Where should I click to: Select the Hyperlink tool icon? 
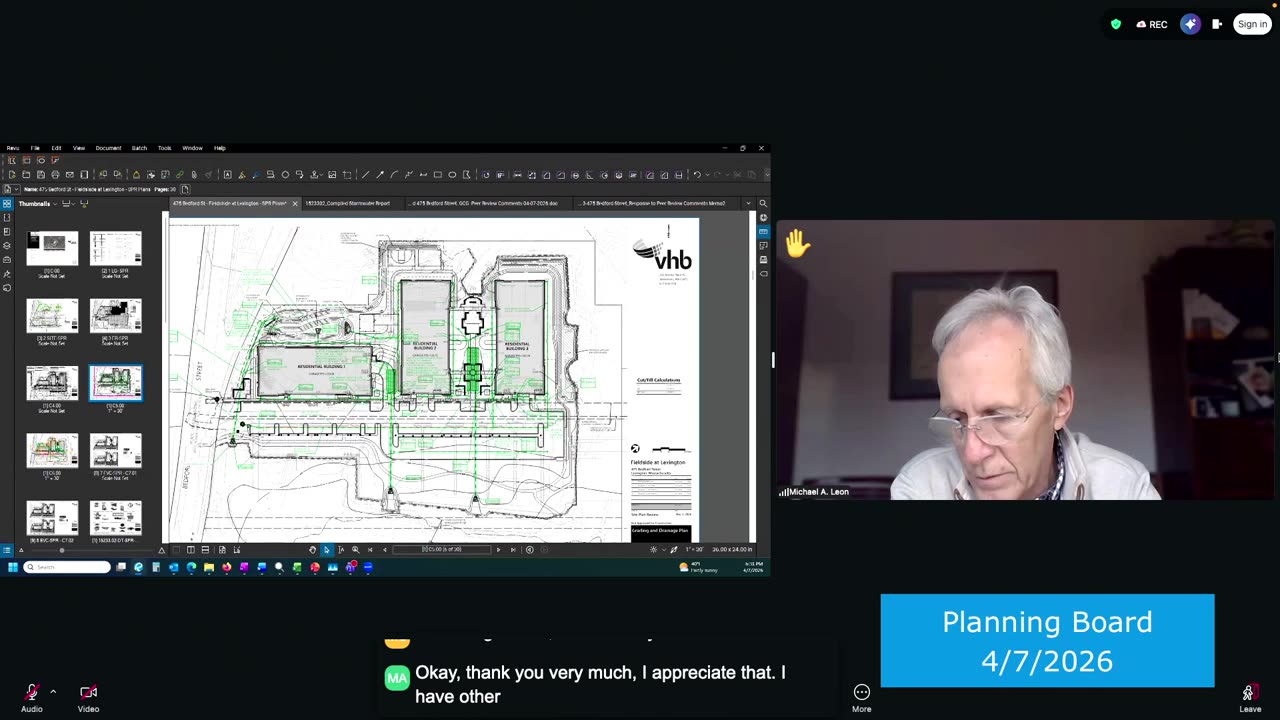coord(180,175)
